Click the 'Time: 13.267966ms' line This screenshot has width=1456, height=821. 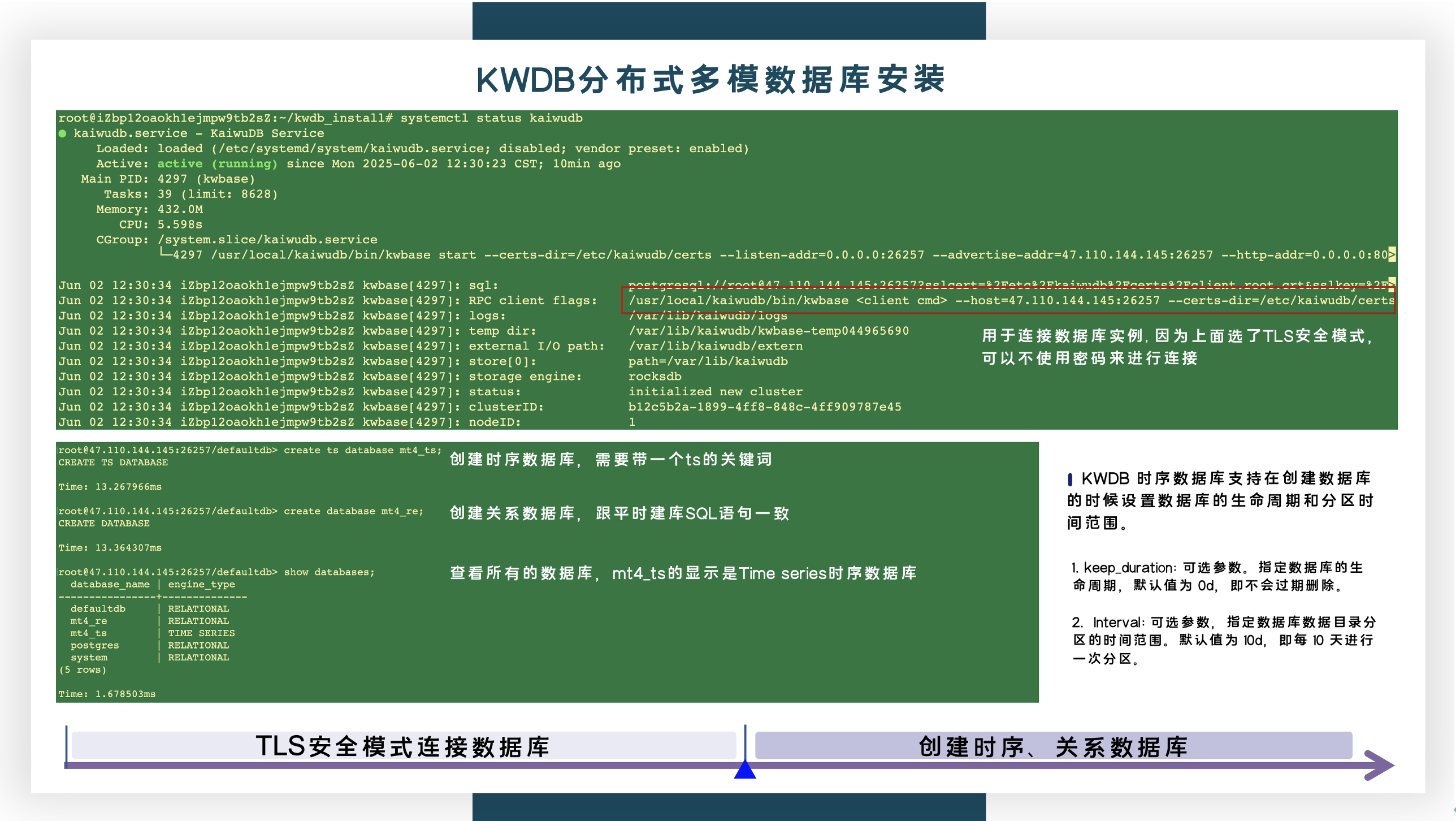110,487
